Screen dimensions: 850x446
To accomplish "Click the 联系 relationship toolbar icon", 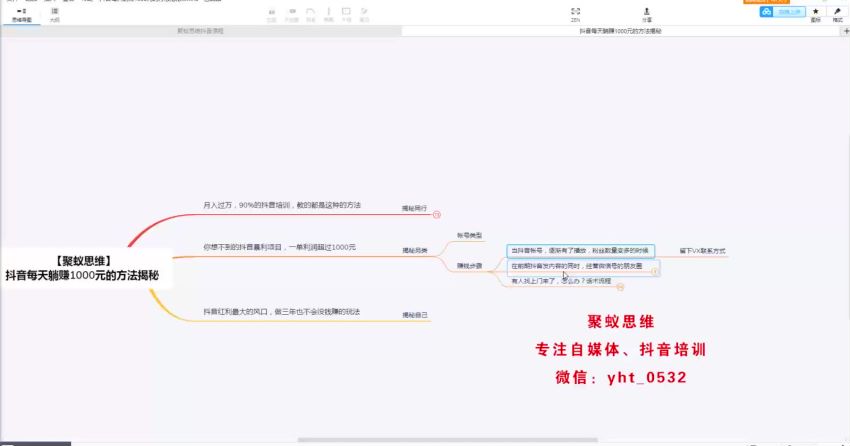I will (311, 15).
